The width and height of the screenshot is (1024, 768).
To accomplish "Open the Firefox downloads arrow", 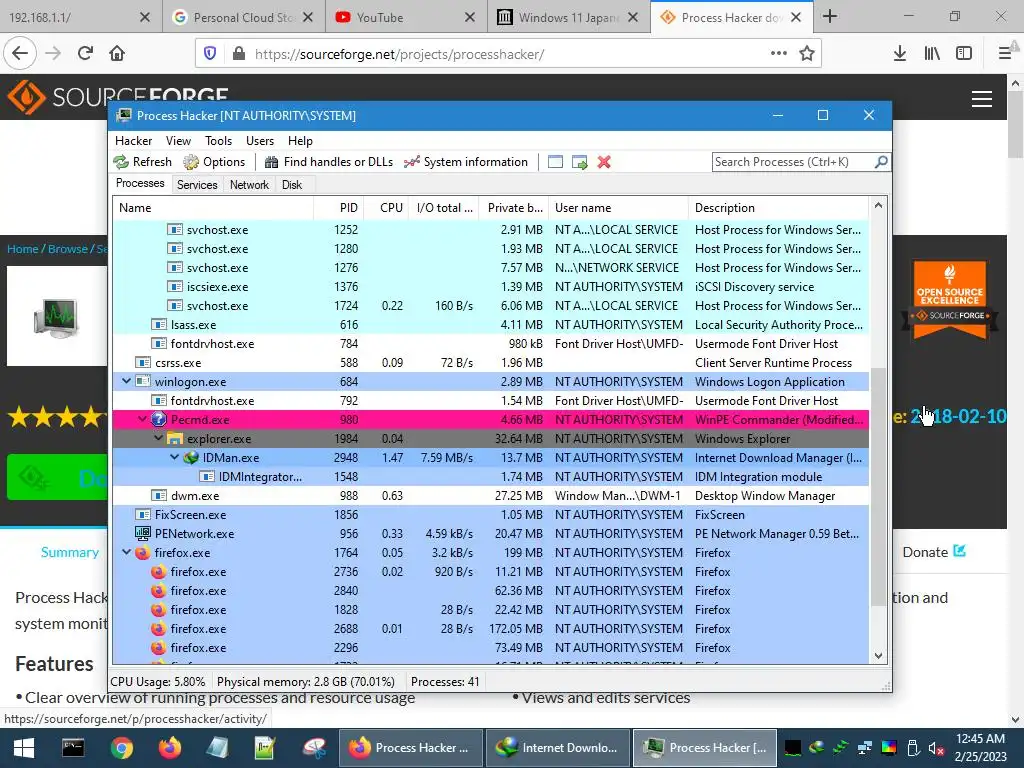I will pyautogui.click(x=900, y=54).
